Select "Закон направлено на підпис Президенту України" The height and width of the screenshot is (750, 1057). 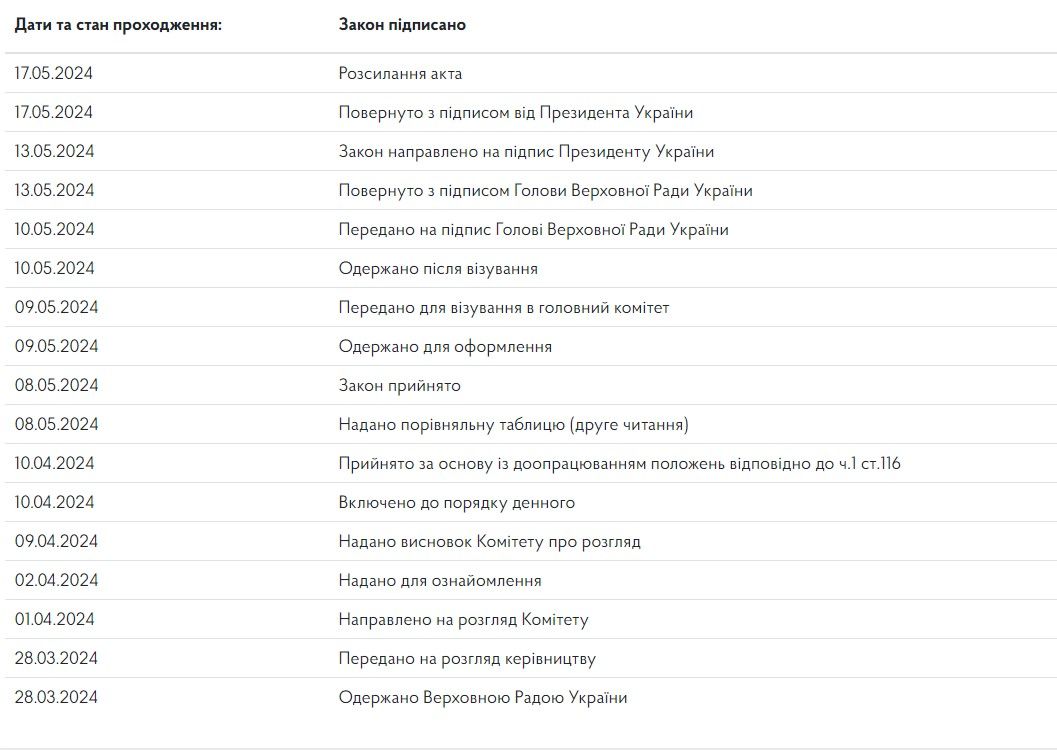tap(526, 151)
